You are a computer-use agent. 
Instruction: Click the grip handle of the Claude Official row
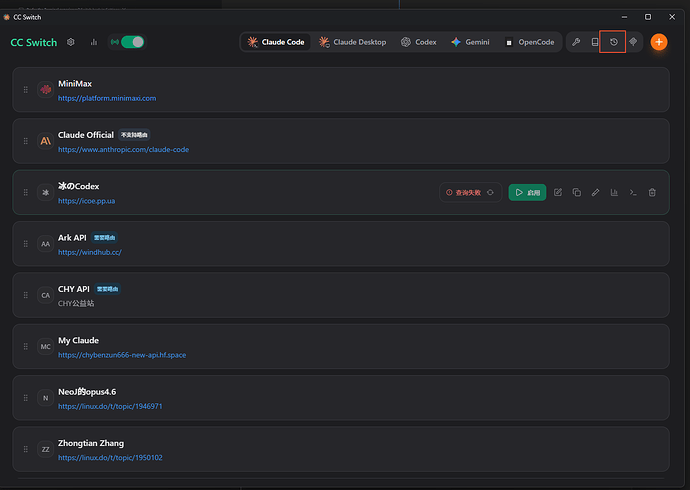point(26,141)
